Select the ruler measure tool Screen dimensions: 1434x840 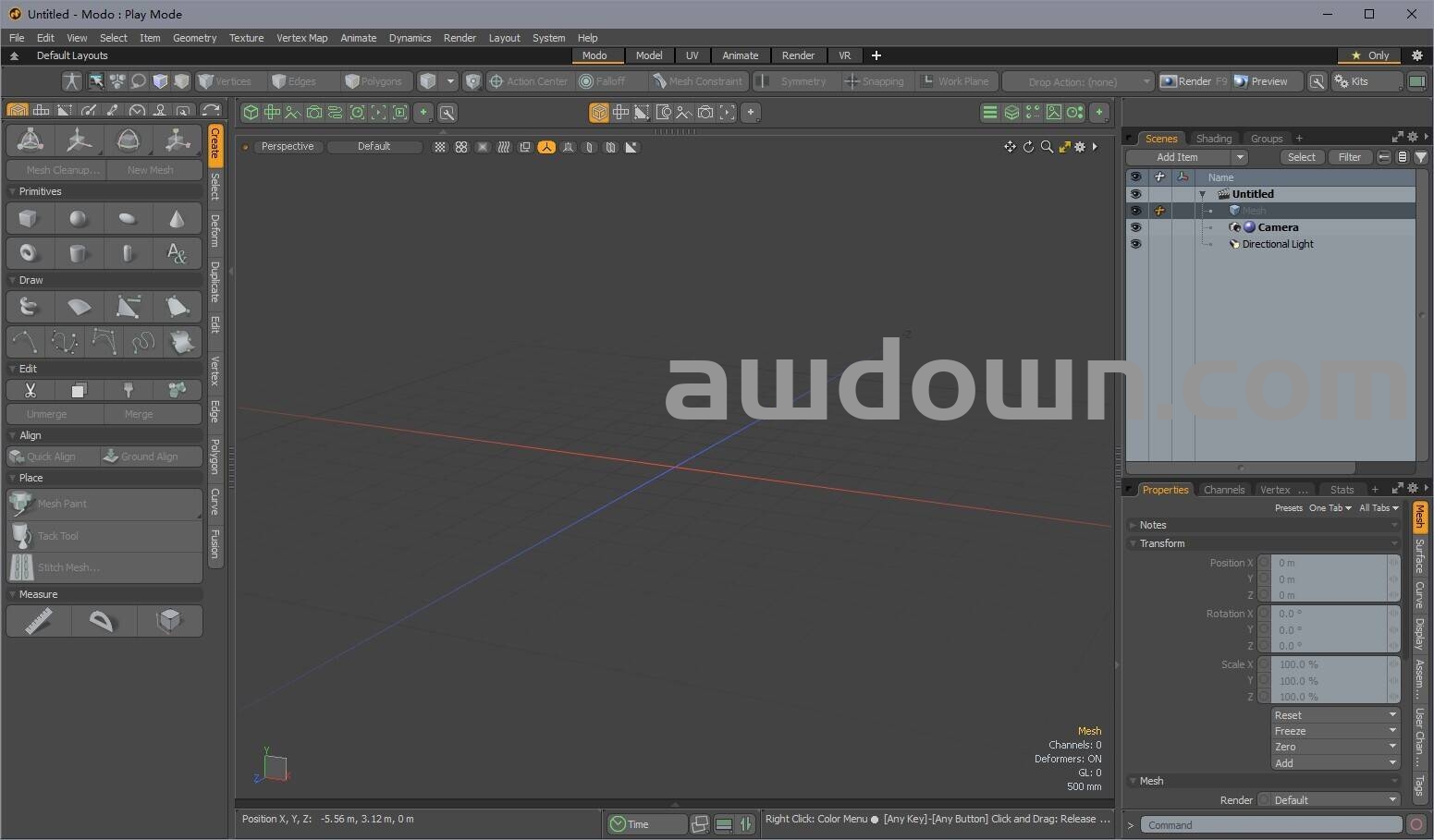click(x=38, y=622)
